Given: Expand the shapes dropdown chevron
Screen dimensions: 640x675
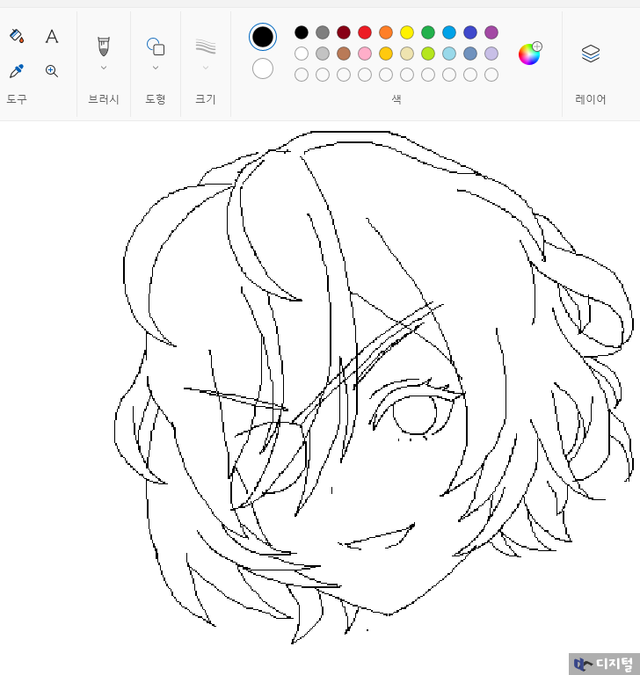Looking at the screenshot, I should pyautogui.click(x=155, y=68).
